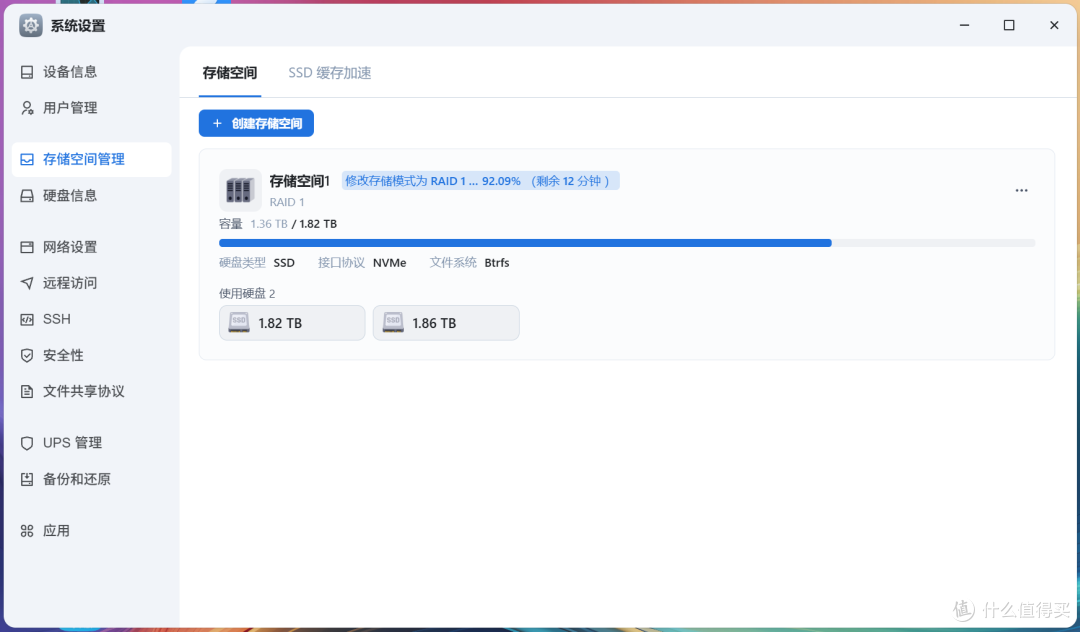Select 硬盘信息 in the sidebar
This screenshot has height=632, width=1080.
pyautogui.click(x=92, y=196)
